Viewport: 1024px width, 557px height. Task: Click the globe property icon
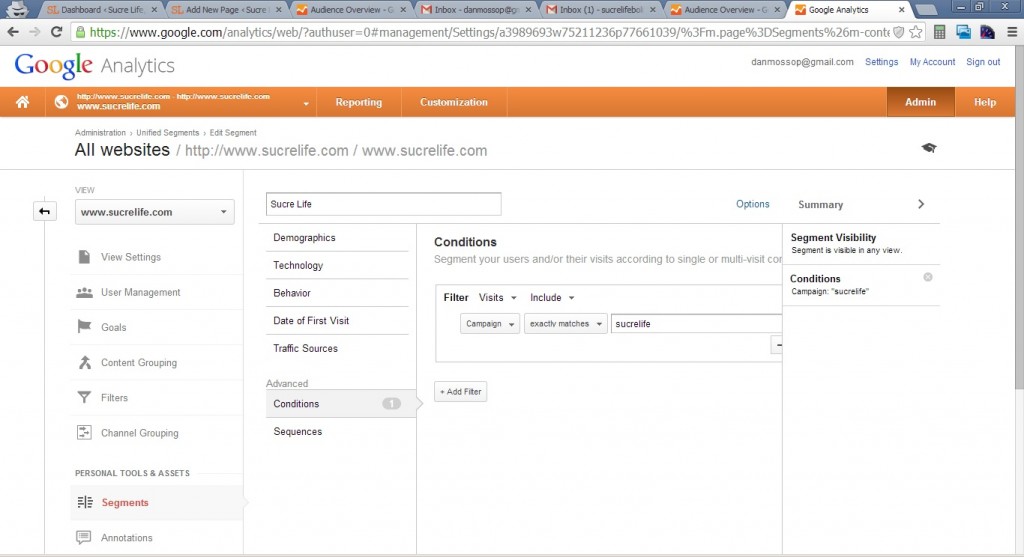coord(61,102)
